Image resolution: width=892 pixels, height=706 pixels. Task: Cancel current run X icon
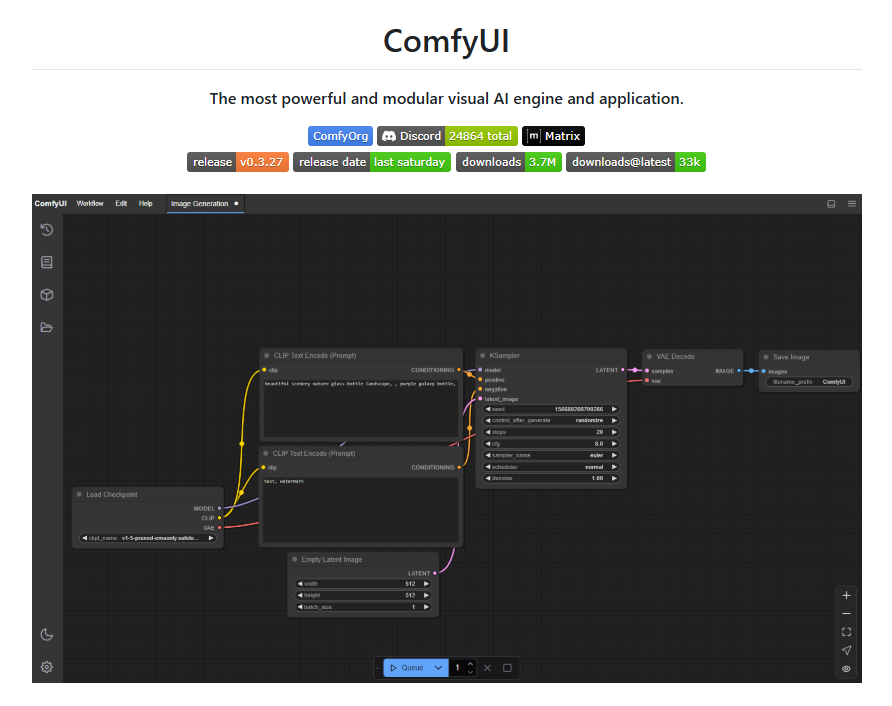(x=488, y=668)
